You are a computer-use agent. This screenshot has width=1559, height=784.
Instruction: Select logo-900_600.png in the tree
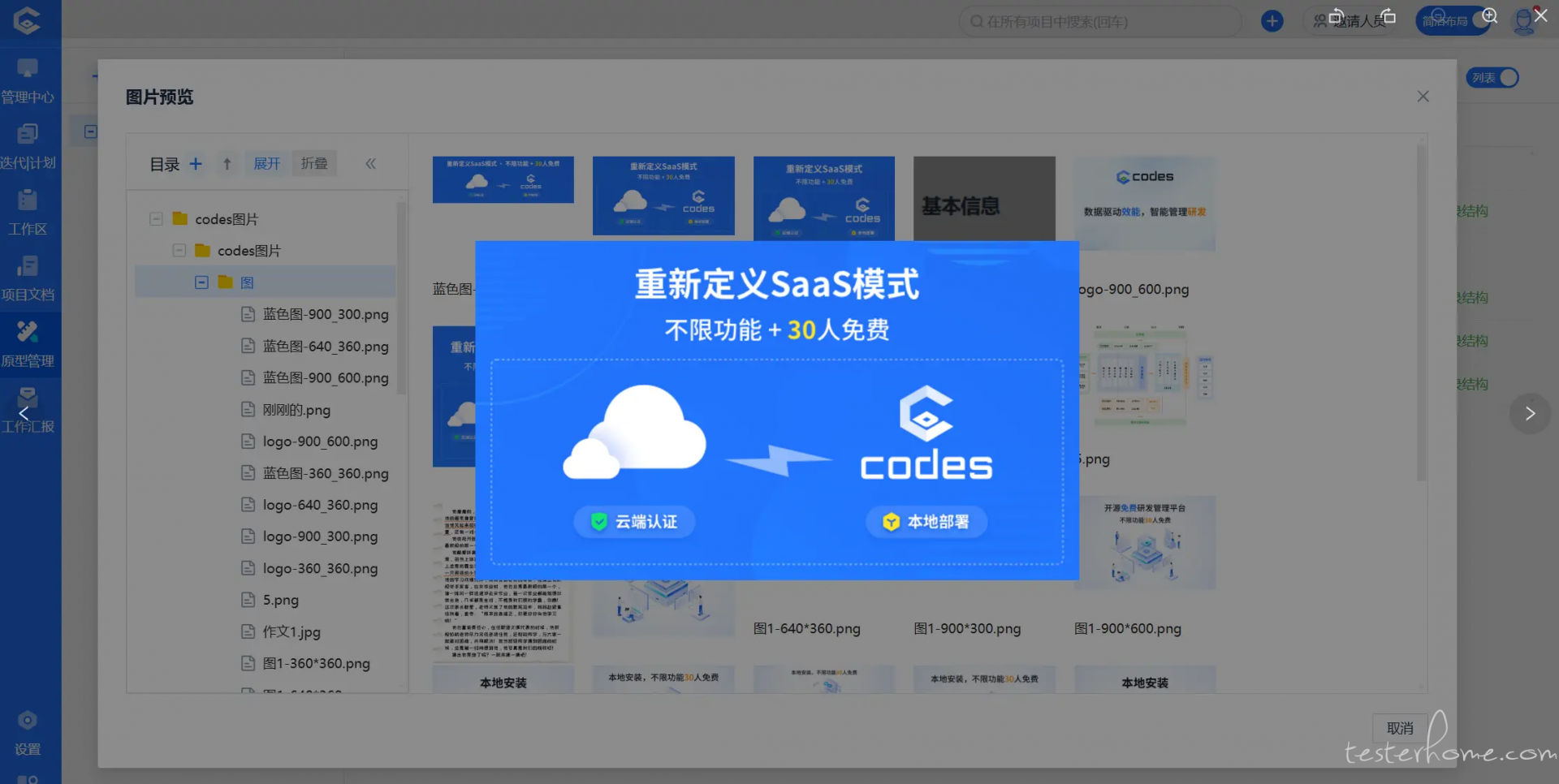[320, 441]
